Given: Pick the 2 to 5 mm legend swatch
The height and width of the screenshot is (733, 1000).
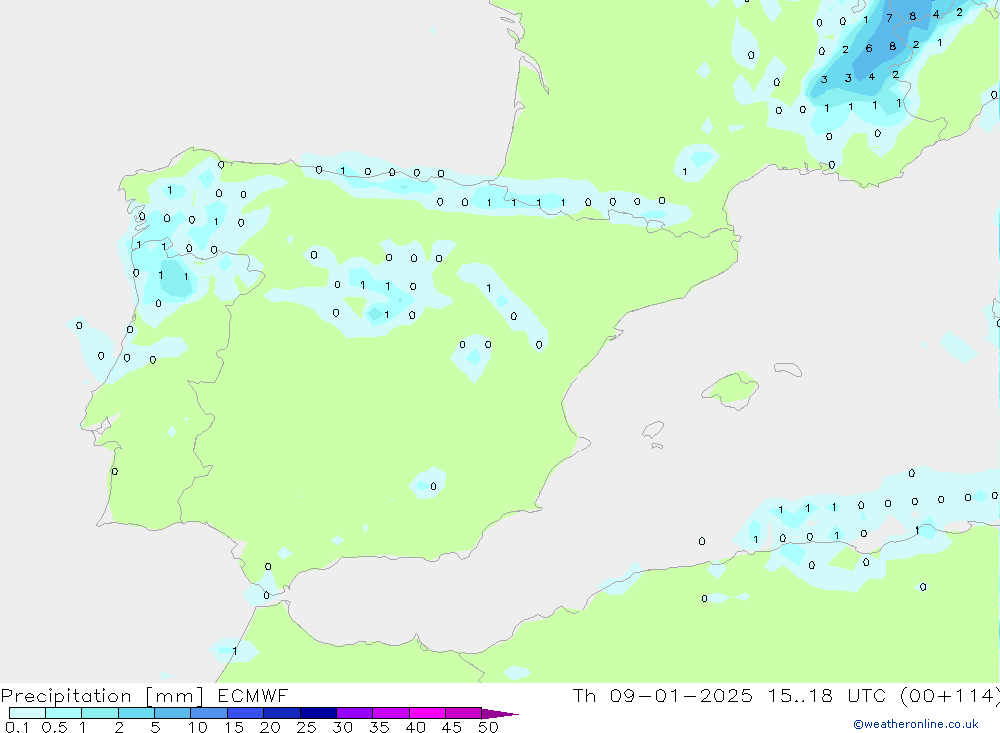Looking at the screenshot, I should (x=136, y=713).
